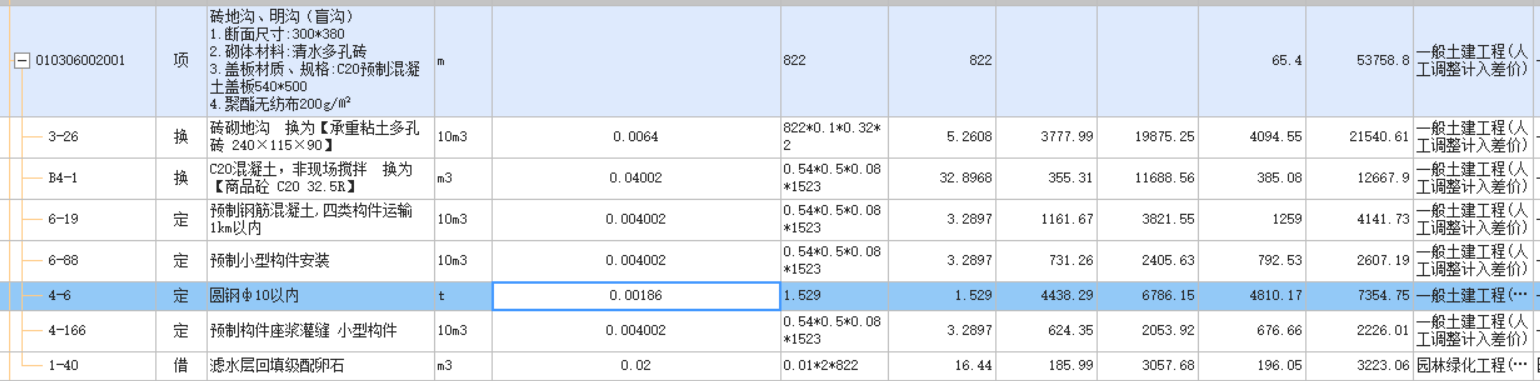Click the 园林绿化工程 category cell
The height and width of the screenshot is (381, 1540).
pyautogui.click(x=1473, y=366)
